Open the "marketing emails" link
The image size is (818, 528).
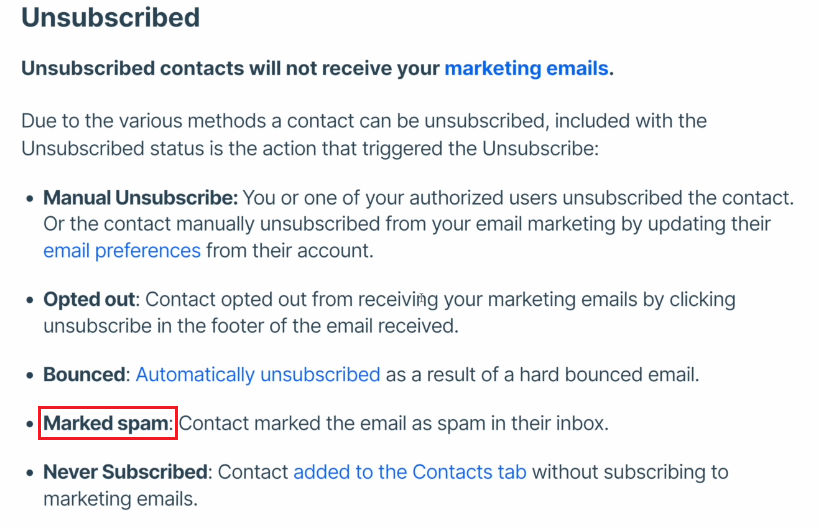(526, 68)
